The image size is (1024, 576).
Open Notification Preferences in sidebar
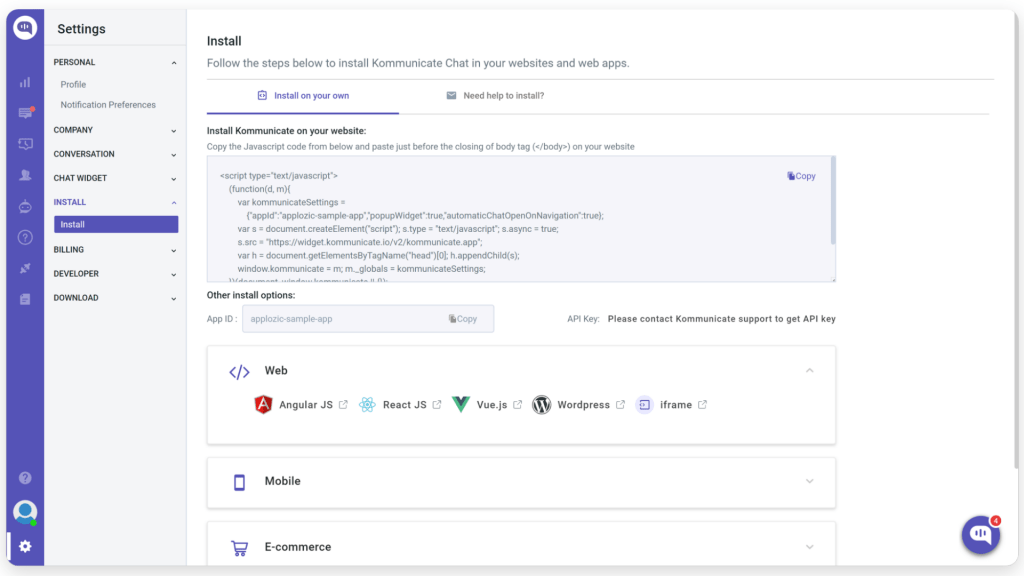coord(108,105)
